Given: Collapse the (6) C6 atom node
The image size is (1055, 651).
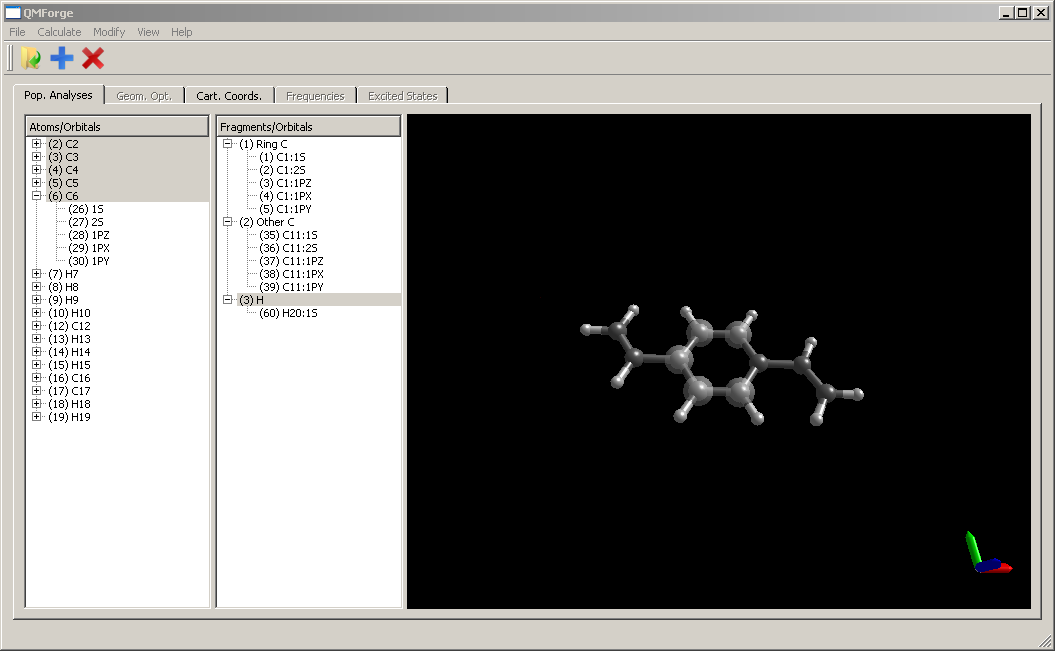Looking at the screenshot, I should click(x=37, y=196).
